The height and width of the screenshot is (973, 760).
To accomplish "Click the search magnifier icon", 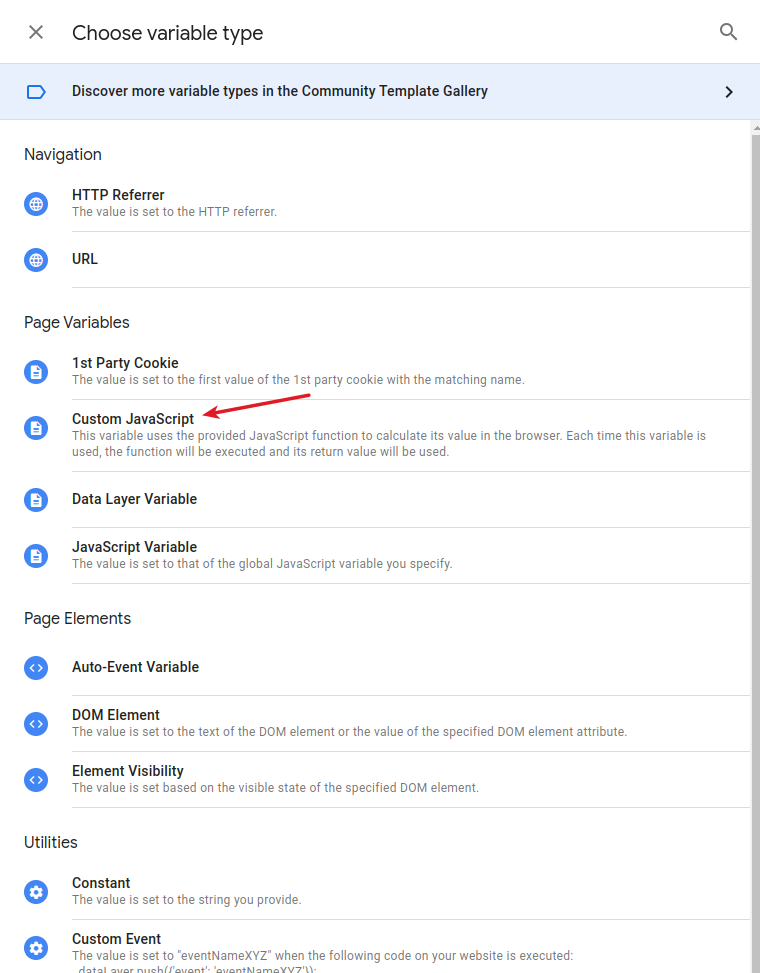I will point(728,32).
